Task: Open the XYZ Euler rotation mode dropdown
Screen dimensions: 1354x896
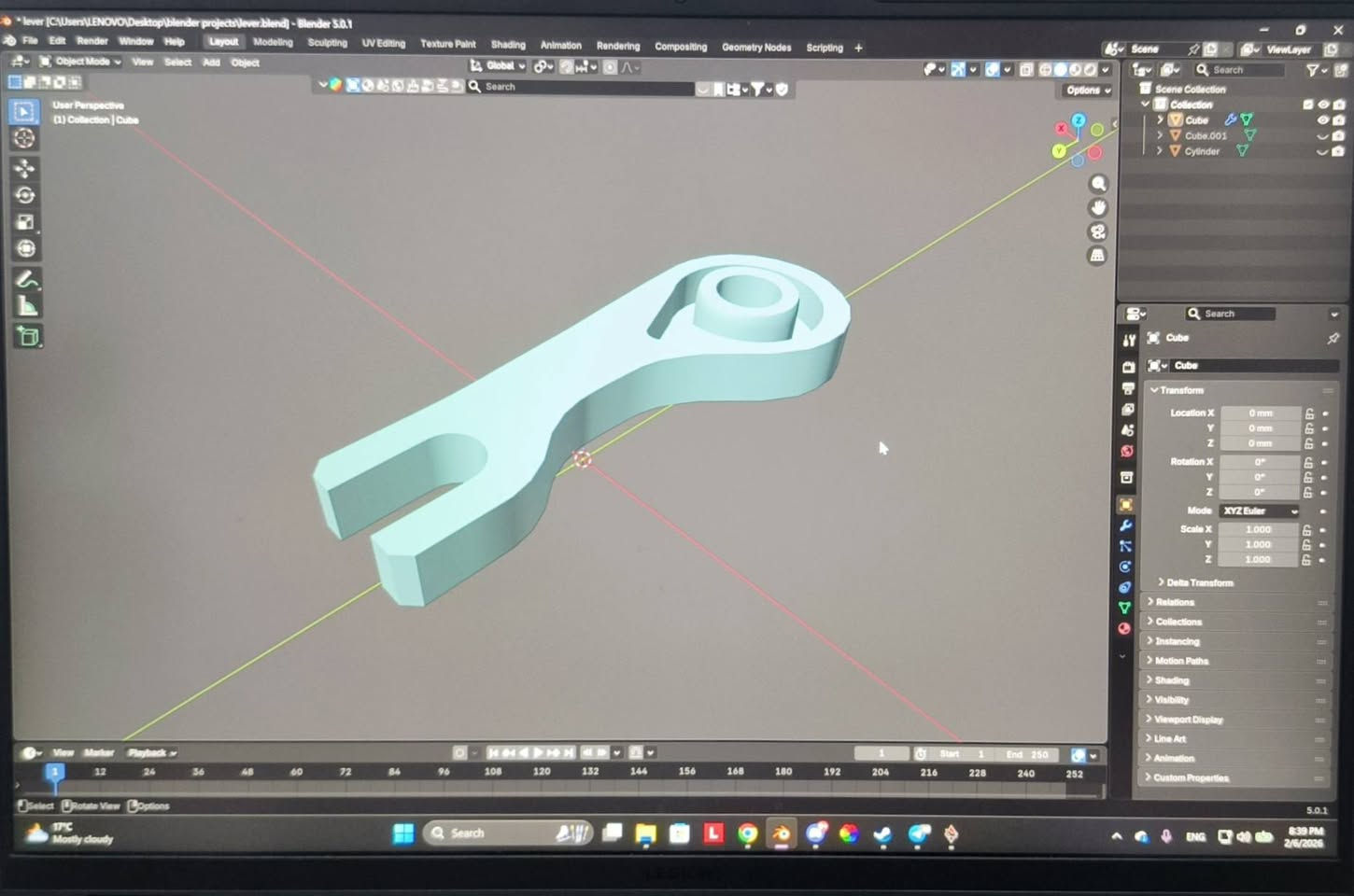Action: point(1259,511)
